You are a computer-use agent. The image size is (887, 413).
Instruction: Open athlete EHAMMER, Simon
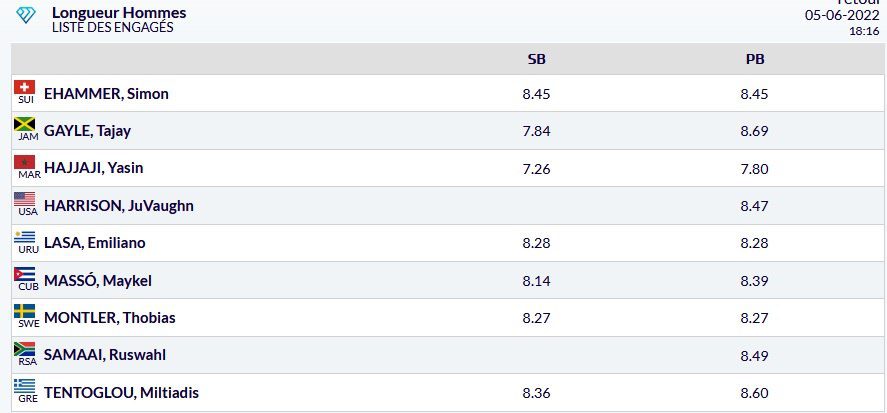click(106, 94)
